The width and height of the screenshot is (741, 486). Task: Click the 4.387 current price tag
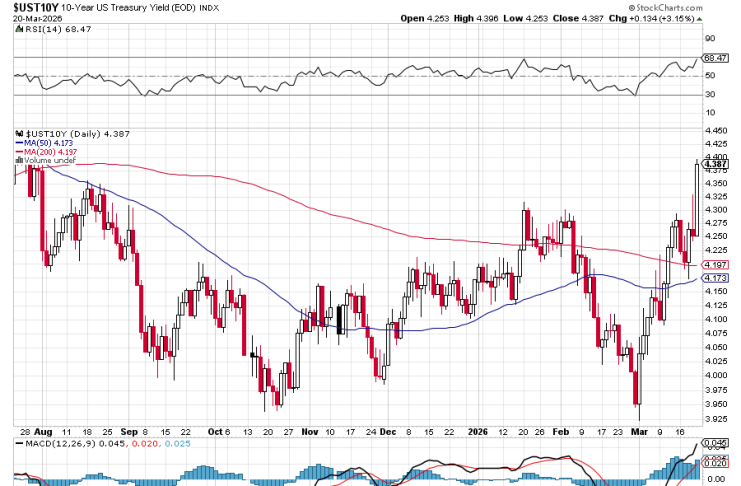[x=718, y=163]
